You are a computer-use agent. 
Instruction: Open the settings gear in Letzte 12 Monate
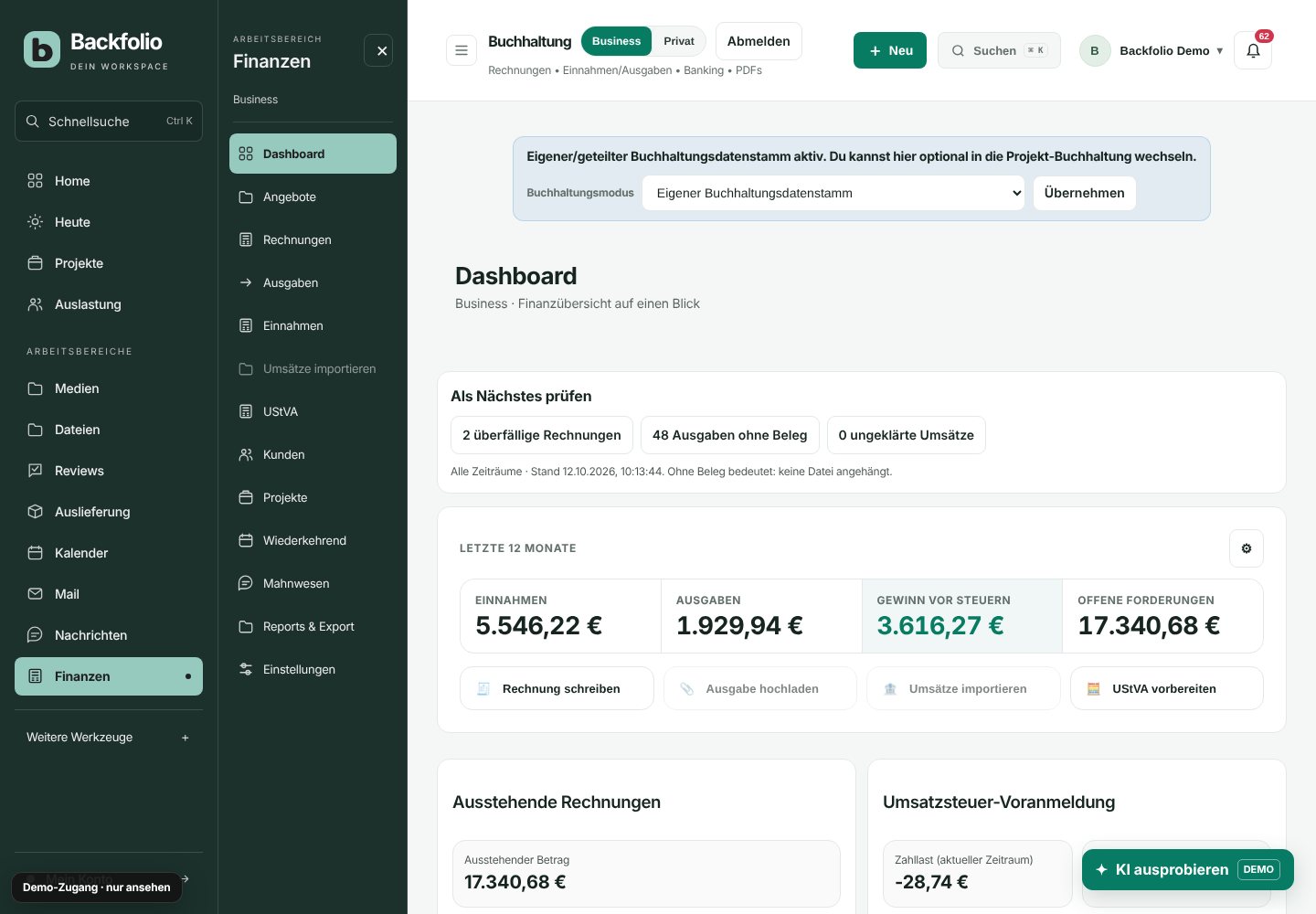click(x=1247, y=548)
